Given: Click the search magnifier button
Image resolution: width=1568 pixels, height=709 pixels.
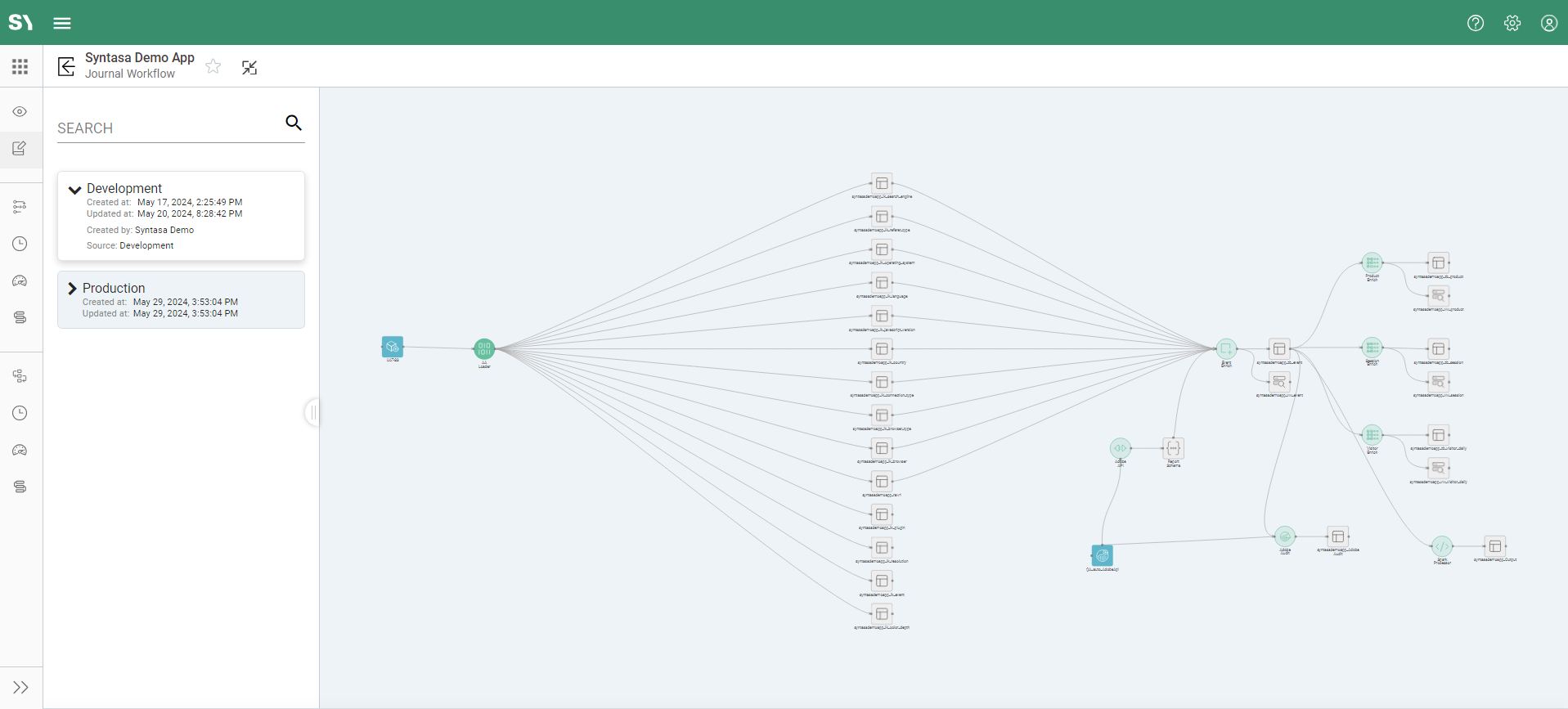Looking at the screenshot, I should [294, 123].
